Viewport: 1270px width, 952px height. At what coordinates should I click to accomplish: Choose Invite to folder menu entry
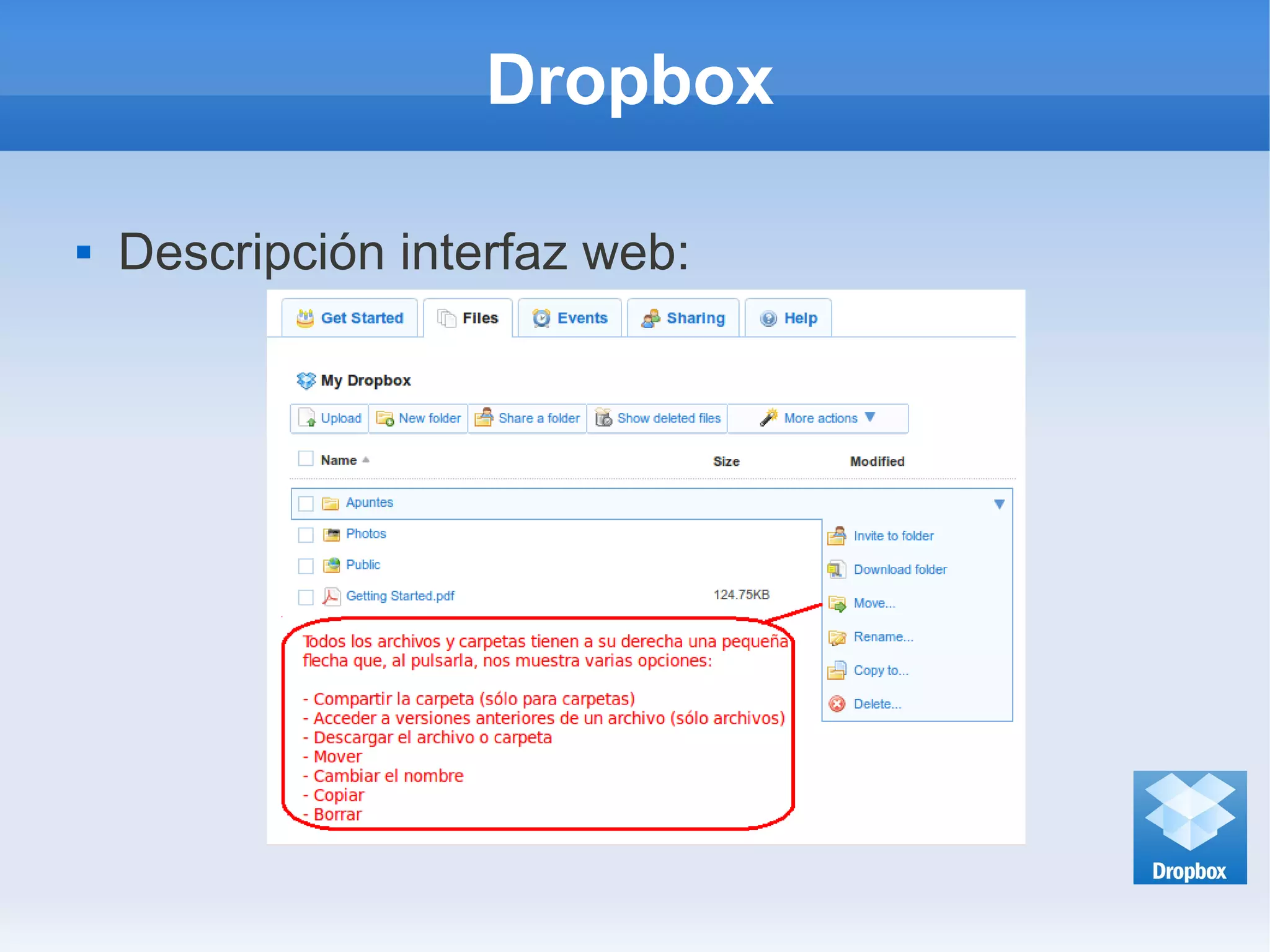[894, 536]
